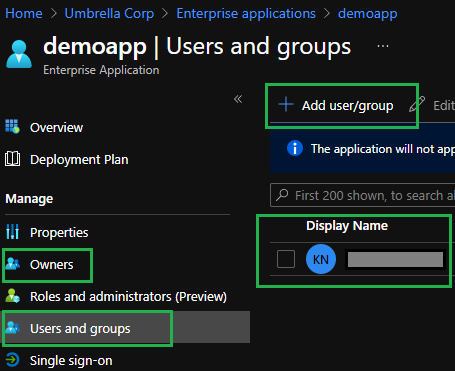455x371 pixels.
Task: Open the Umbrella Corp breadcrumb link
Action: [109, 14]
